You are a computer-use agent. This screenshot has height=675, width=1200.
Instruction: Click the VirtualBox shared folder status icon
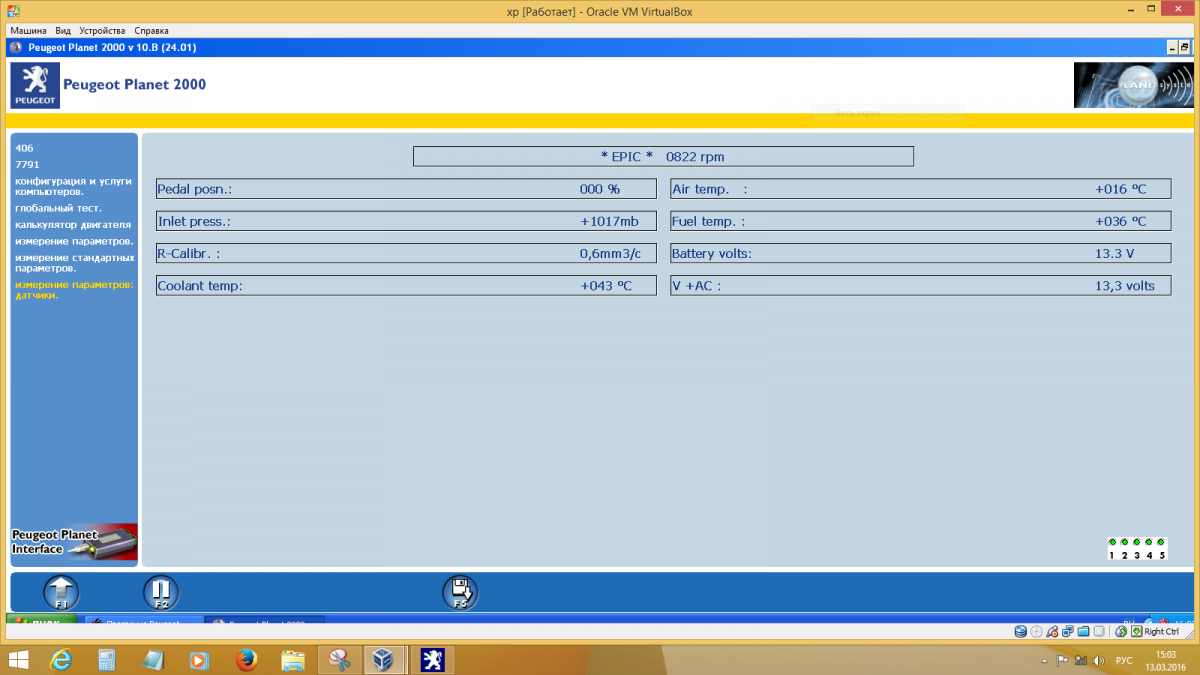tap(1083, 631)
